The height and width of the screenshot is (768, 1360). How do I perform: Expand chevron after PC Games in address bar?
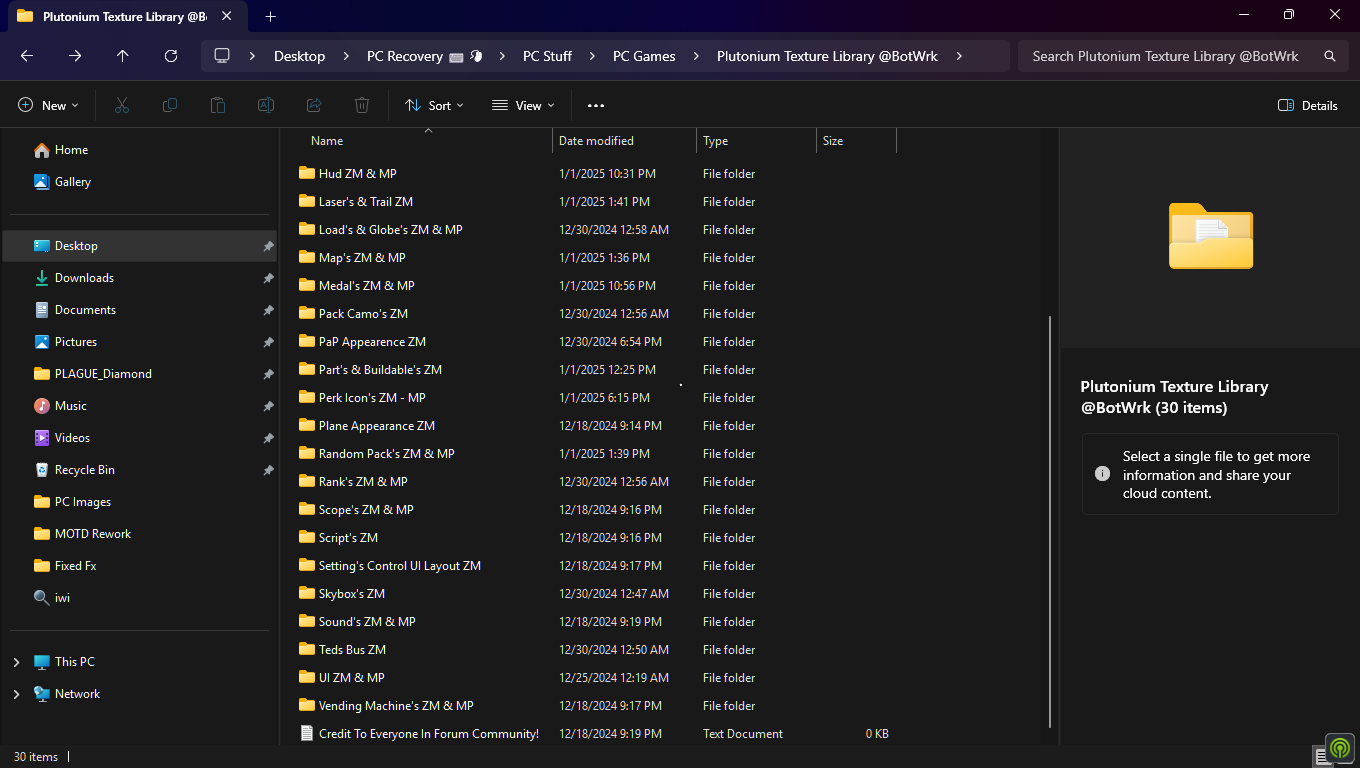click(696, 56)
